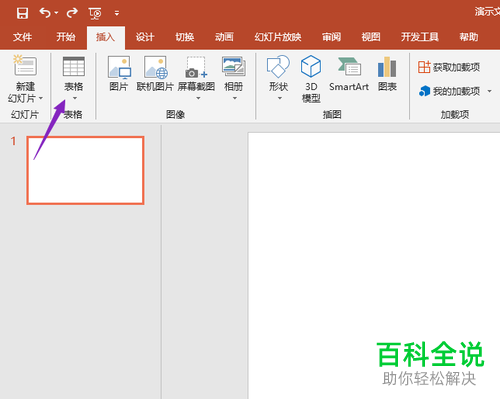500x399 pixels.
Task: Undo the last action
Action: tap(45, 13)
